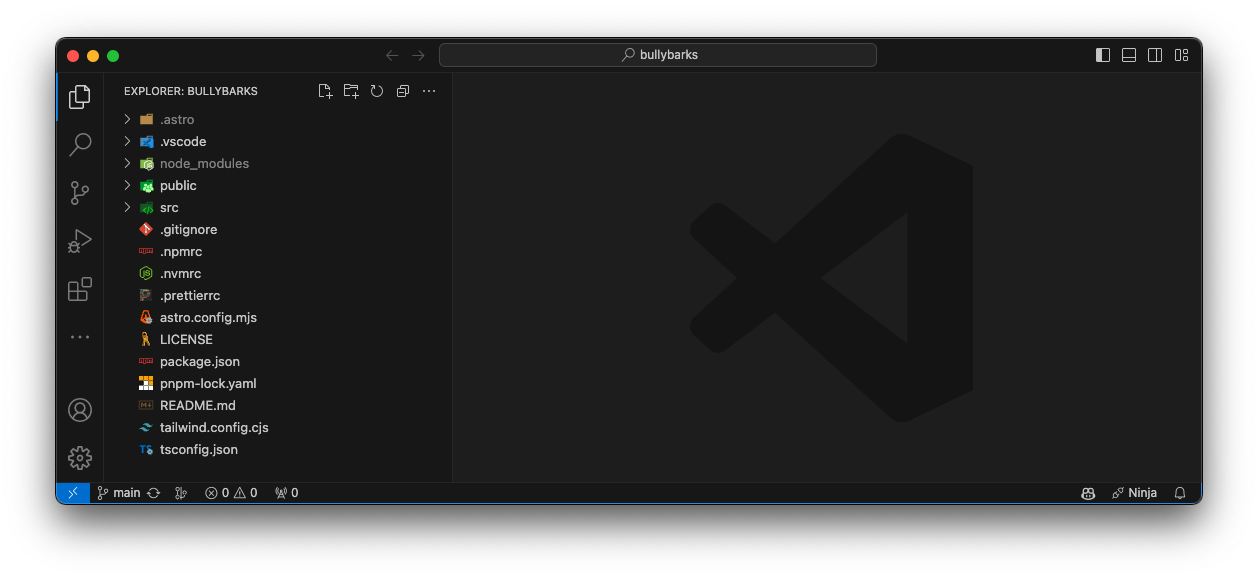Screen dimensions: 1258x578
Task: Open astro.config.mjs in the editor
Action: tap(278, 317)
